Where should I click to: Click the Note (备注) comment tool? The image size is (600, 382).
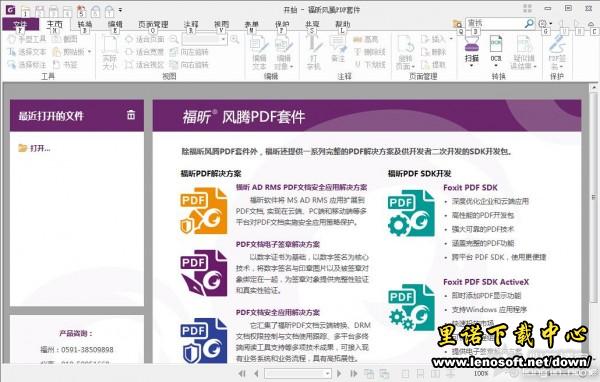pyautogui.click(x=338, y=50)
